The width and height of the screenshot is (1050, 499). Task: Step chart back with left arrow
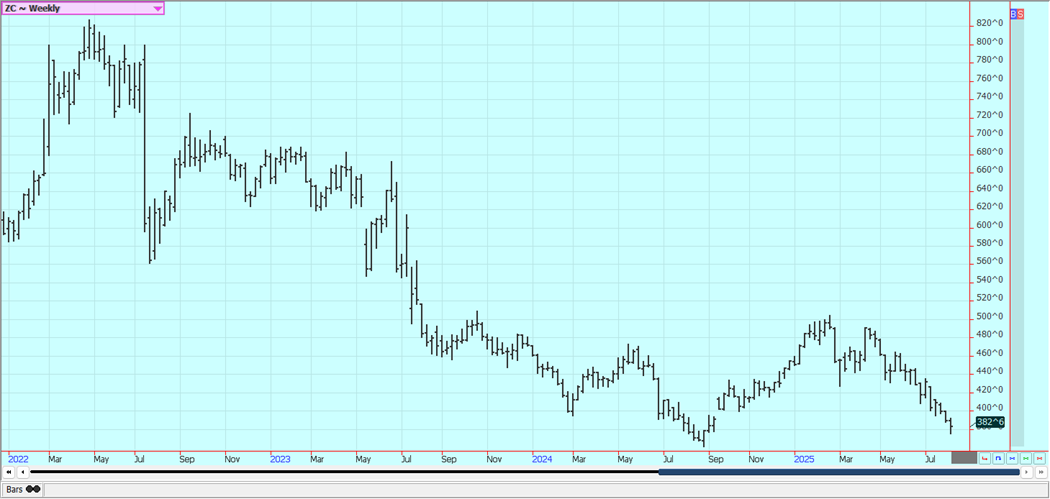tap(23, 472)
